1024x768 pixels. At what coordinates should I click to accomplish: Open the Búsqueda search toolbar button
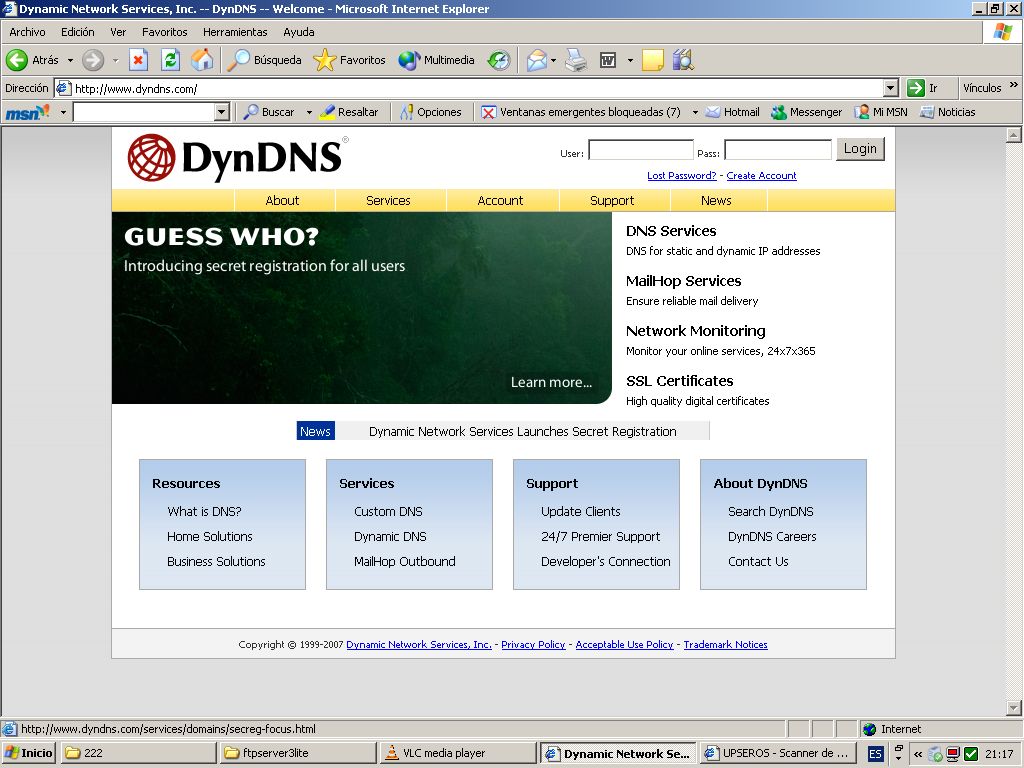coord(264,60)
